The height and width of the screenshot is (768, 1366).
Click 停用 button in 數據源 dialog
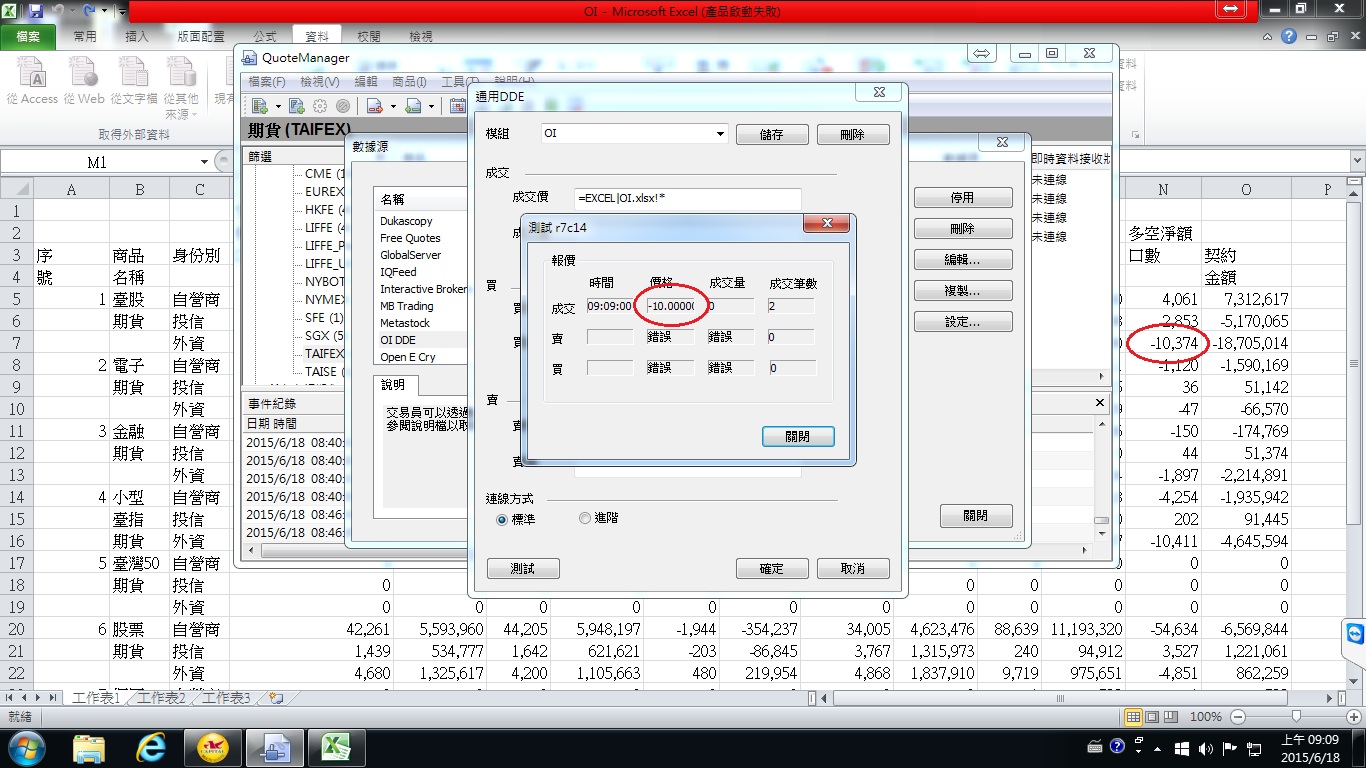(x=963, y=198)
